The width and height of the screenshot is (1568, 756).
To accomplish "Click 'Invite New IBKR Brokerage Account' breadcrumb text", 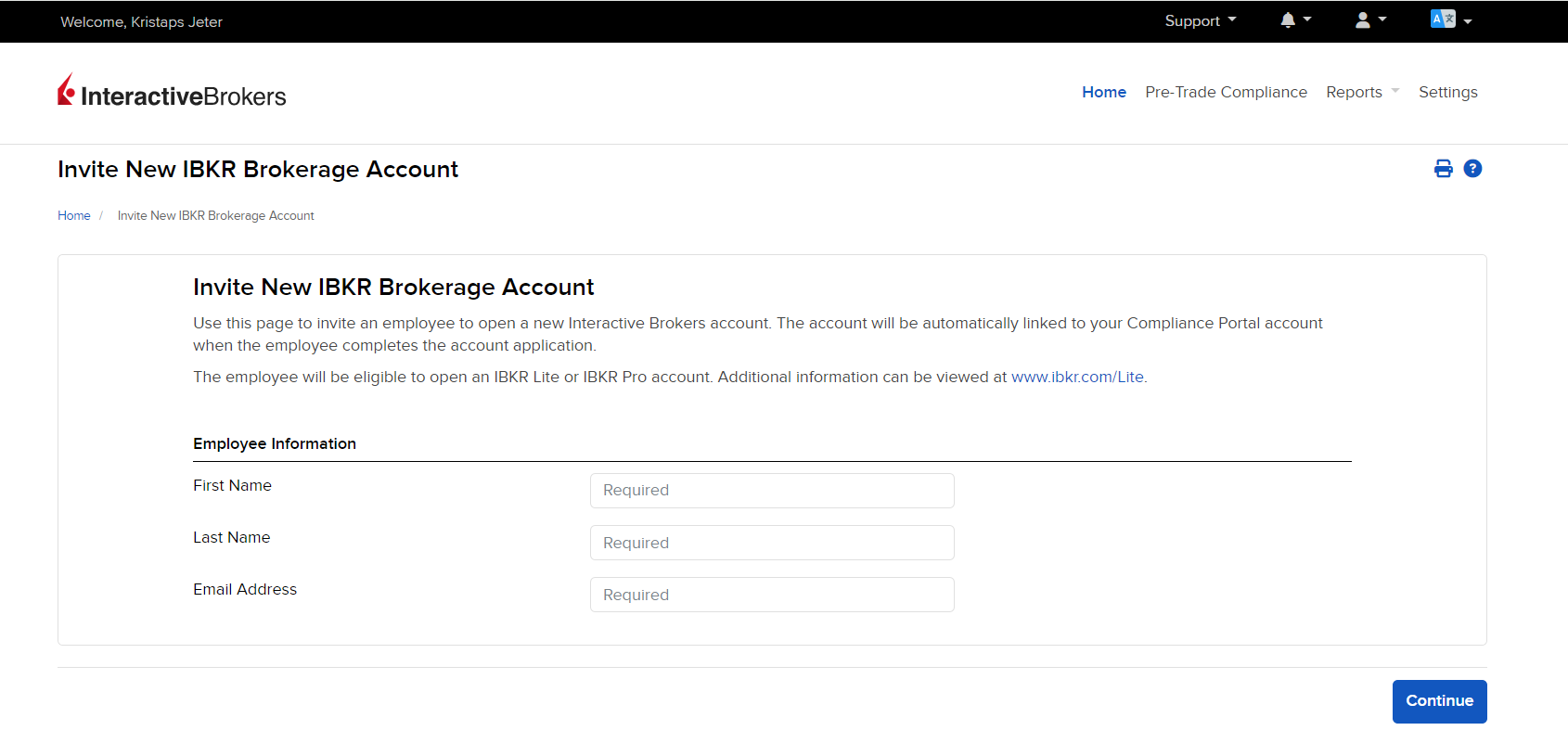I will point(215,215).
